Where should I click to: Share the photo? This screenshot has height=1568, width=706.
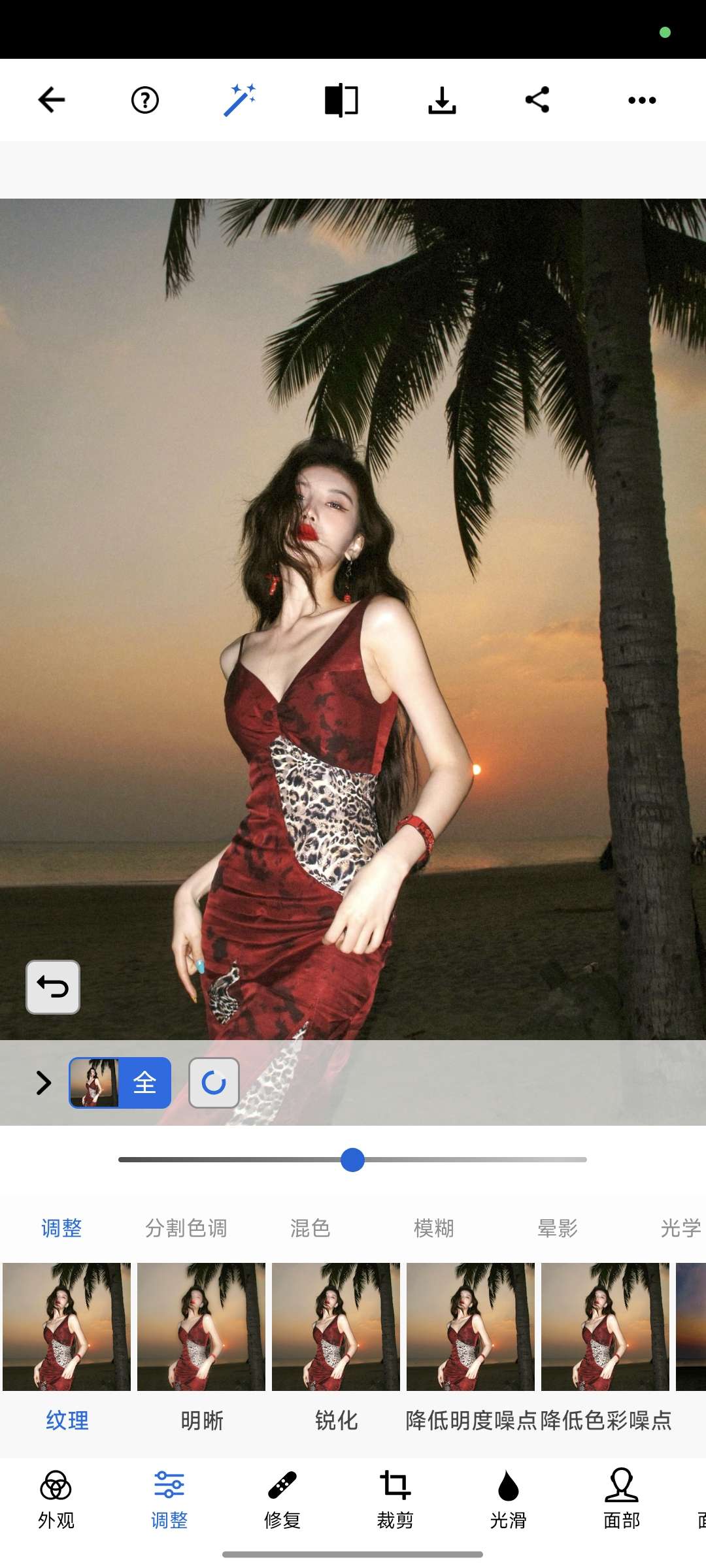click(x=537, y=100)
